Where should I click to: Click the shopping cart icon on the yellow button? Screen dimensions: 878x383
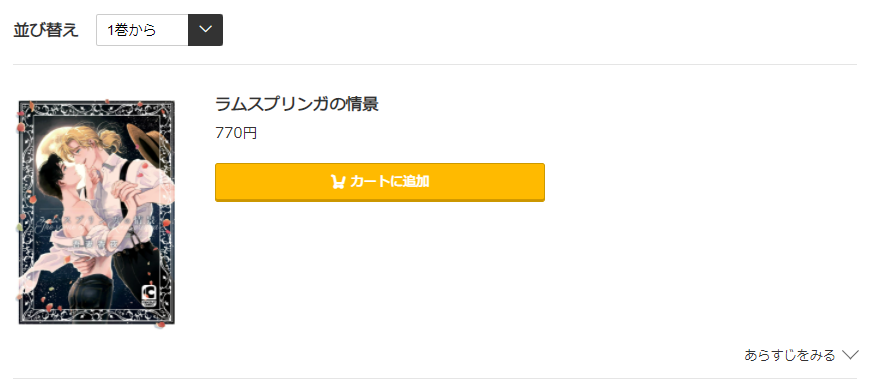(338, 181)
